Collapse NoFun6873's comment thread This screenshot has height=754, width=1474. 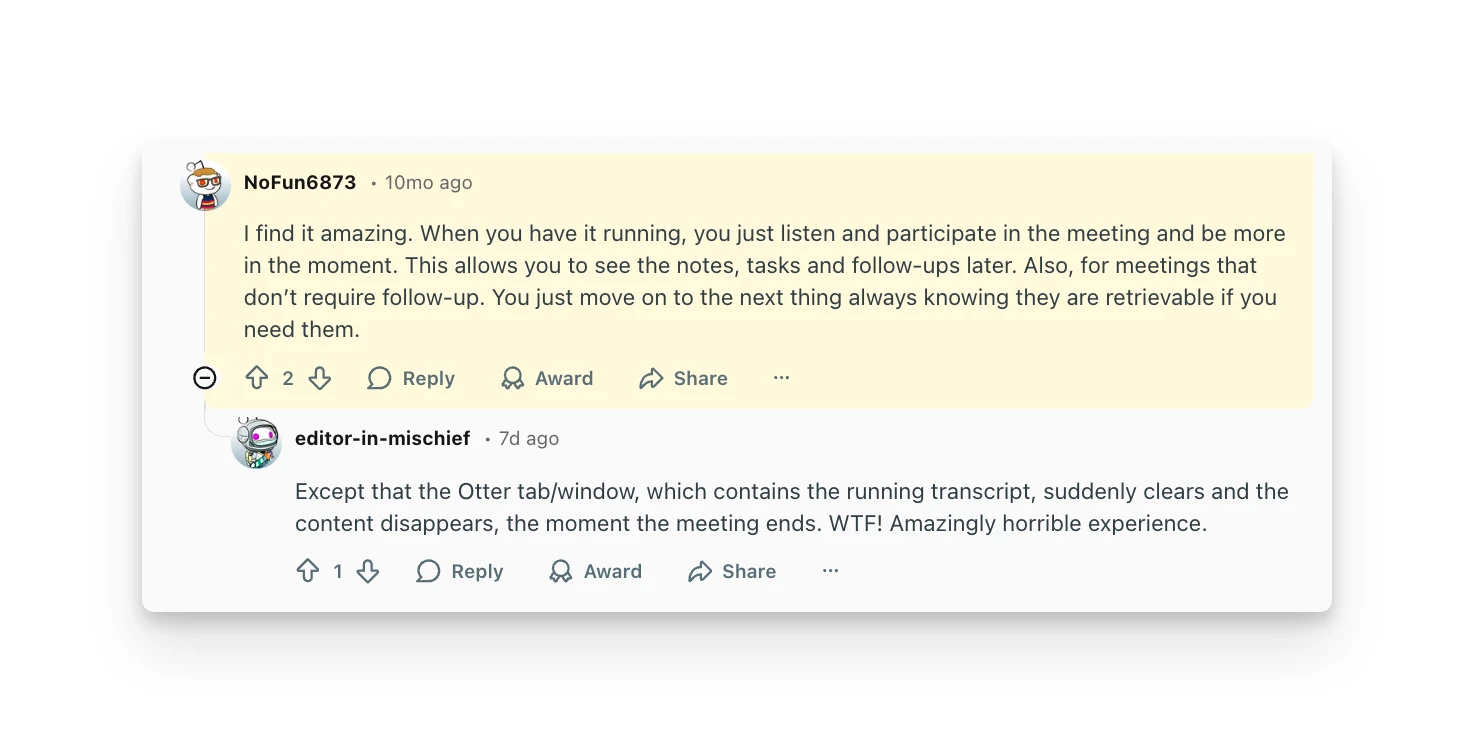point(204,378)
